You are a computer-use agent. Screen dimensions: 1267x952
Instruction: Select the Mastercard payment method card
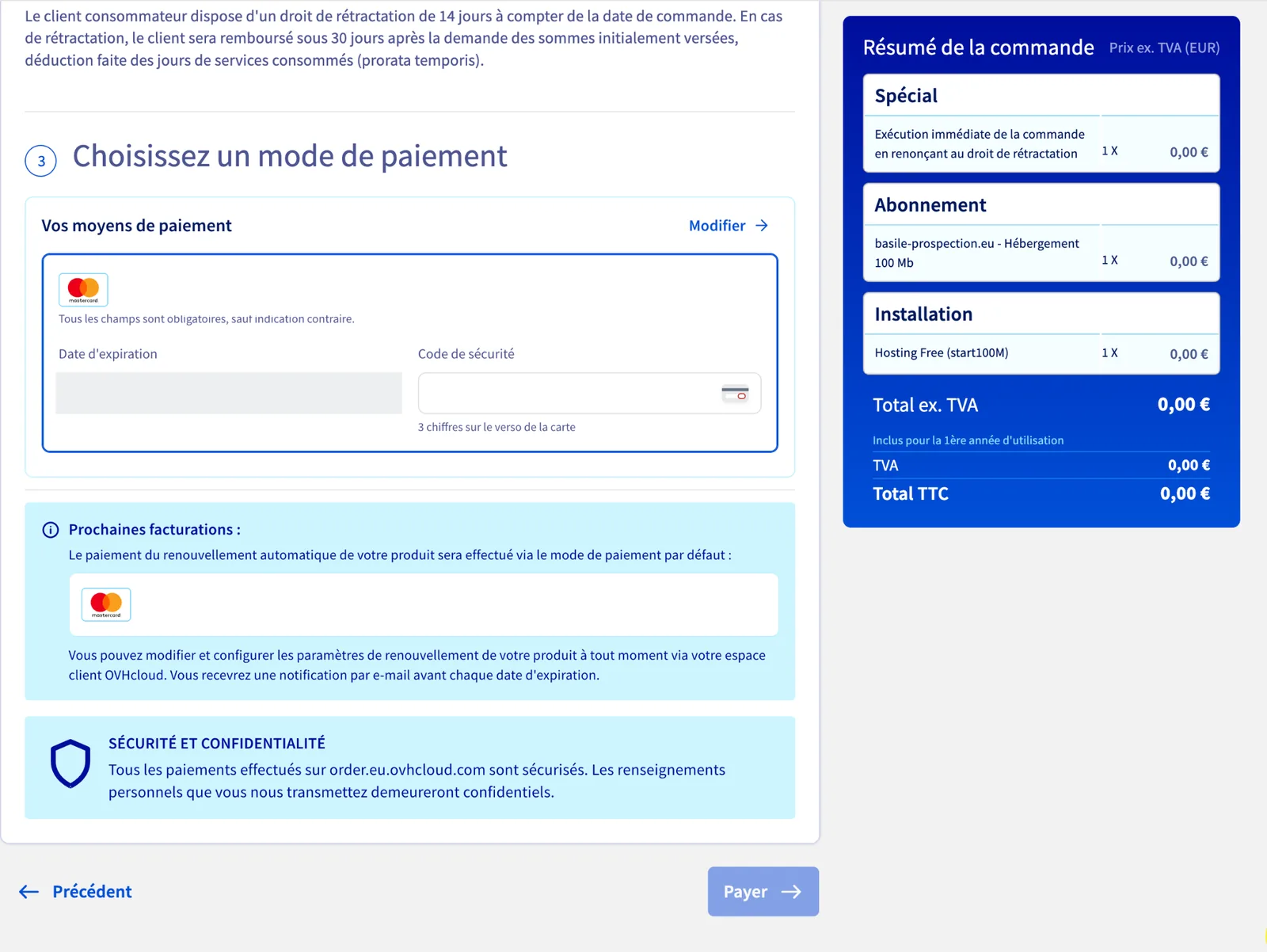coord(410,353)
